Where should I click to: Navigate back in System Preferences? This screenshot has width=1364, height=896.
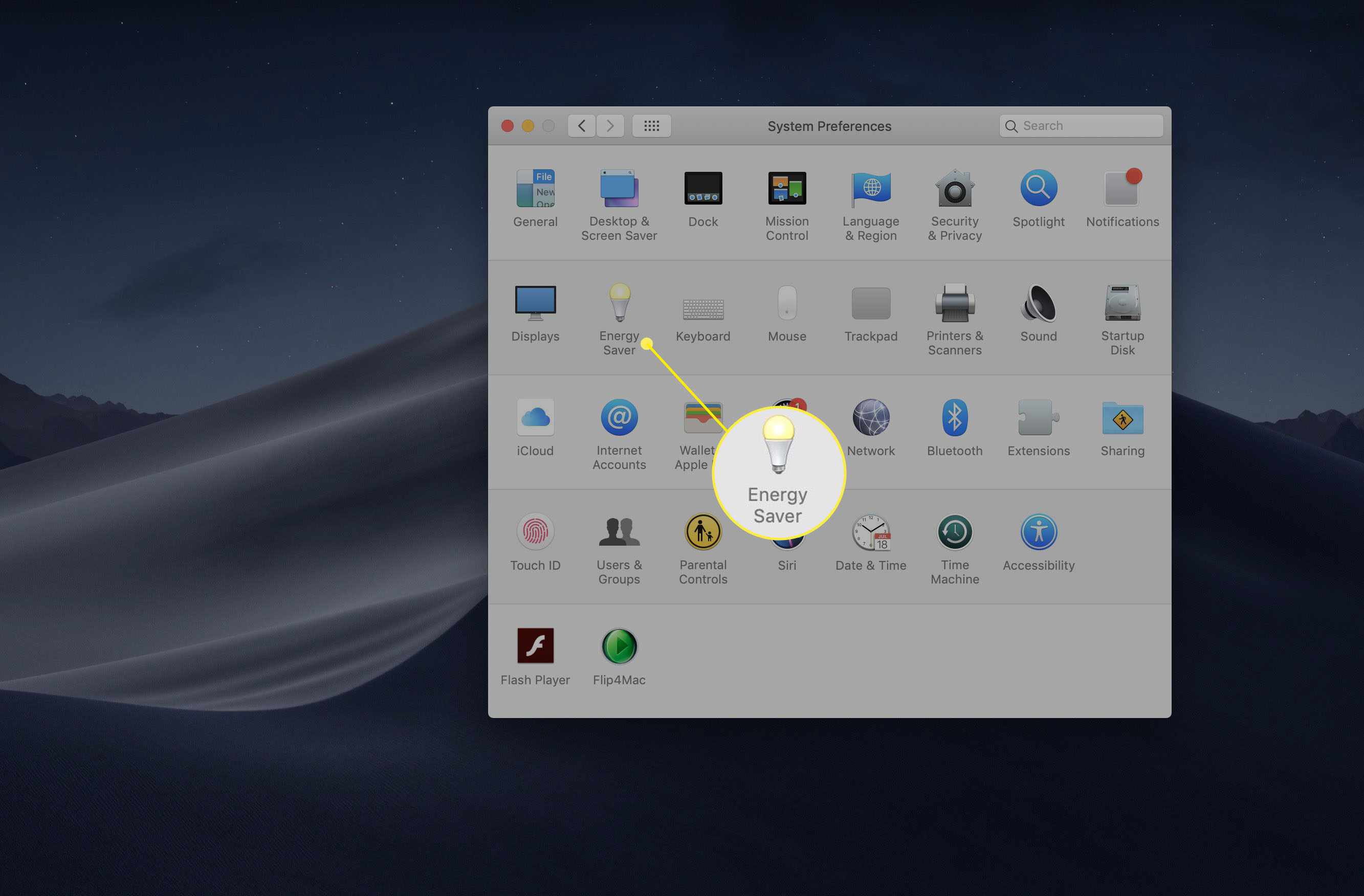[x=579, y=125]
